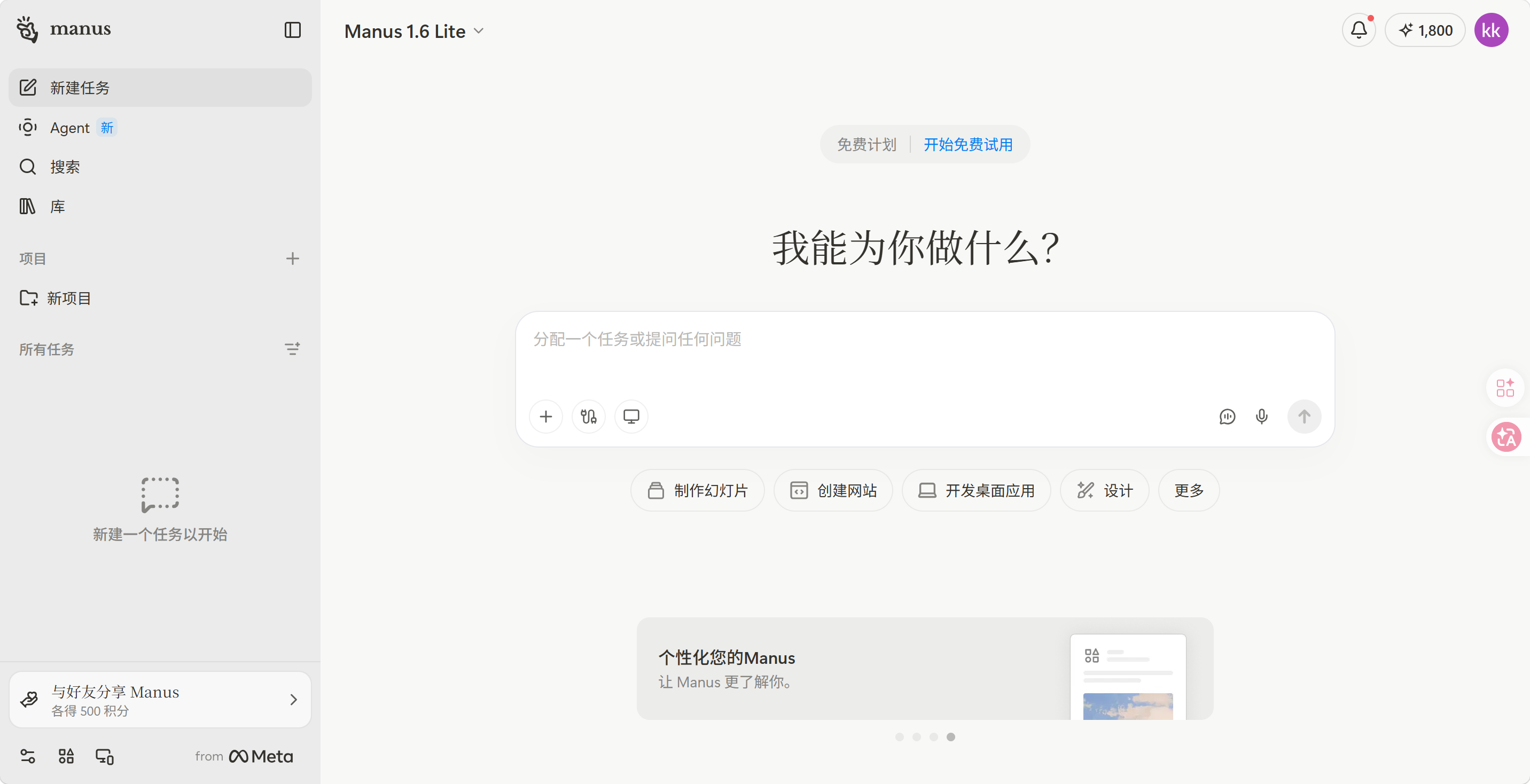Select the fourth active carousel dot
Viewport: 1530px width, 784px height.
coord(951,736)
